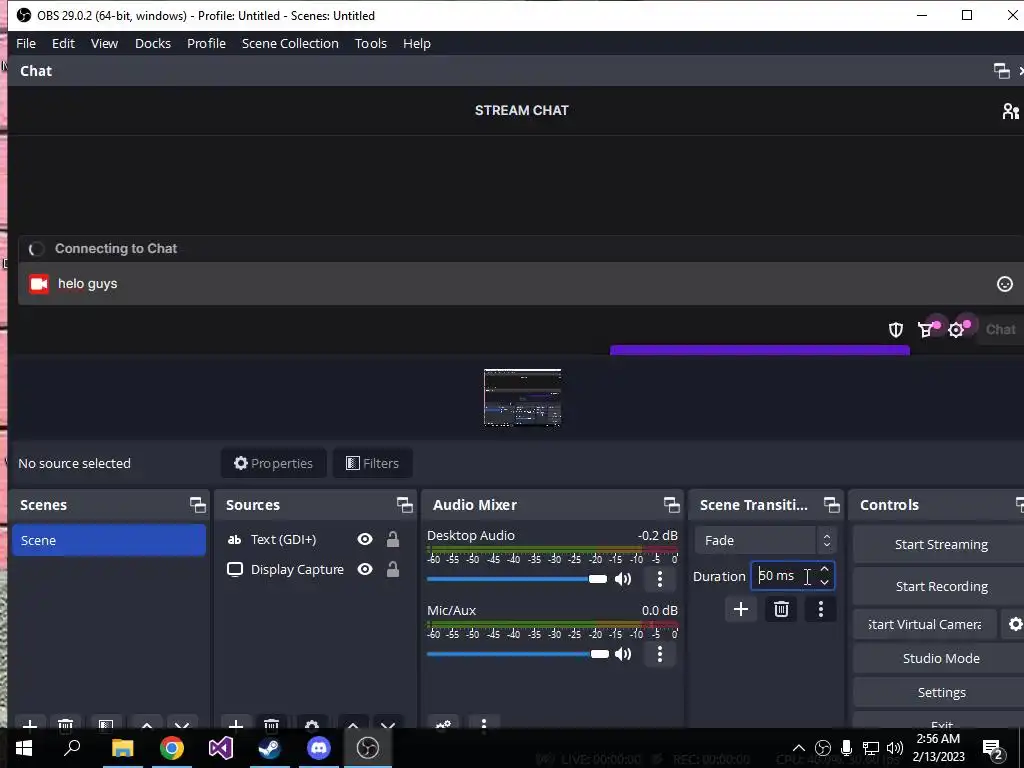
Task: Open the emoji picker in chat input
Action: pos(1004,283)
